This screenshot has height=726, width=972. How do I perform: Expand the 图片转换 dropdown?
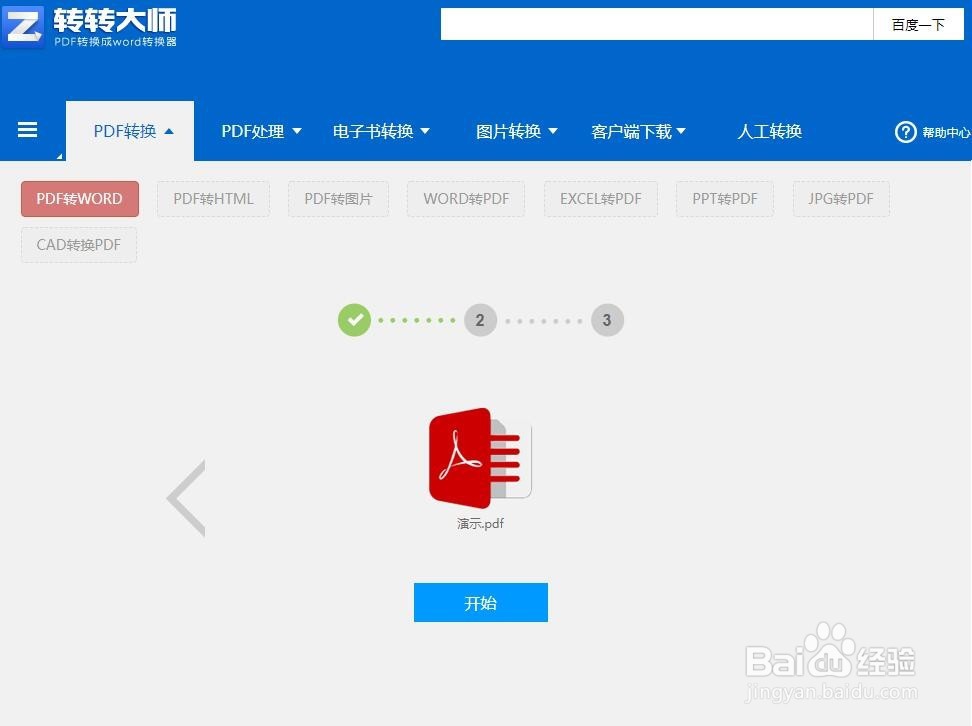pos(517,131)
